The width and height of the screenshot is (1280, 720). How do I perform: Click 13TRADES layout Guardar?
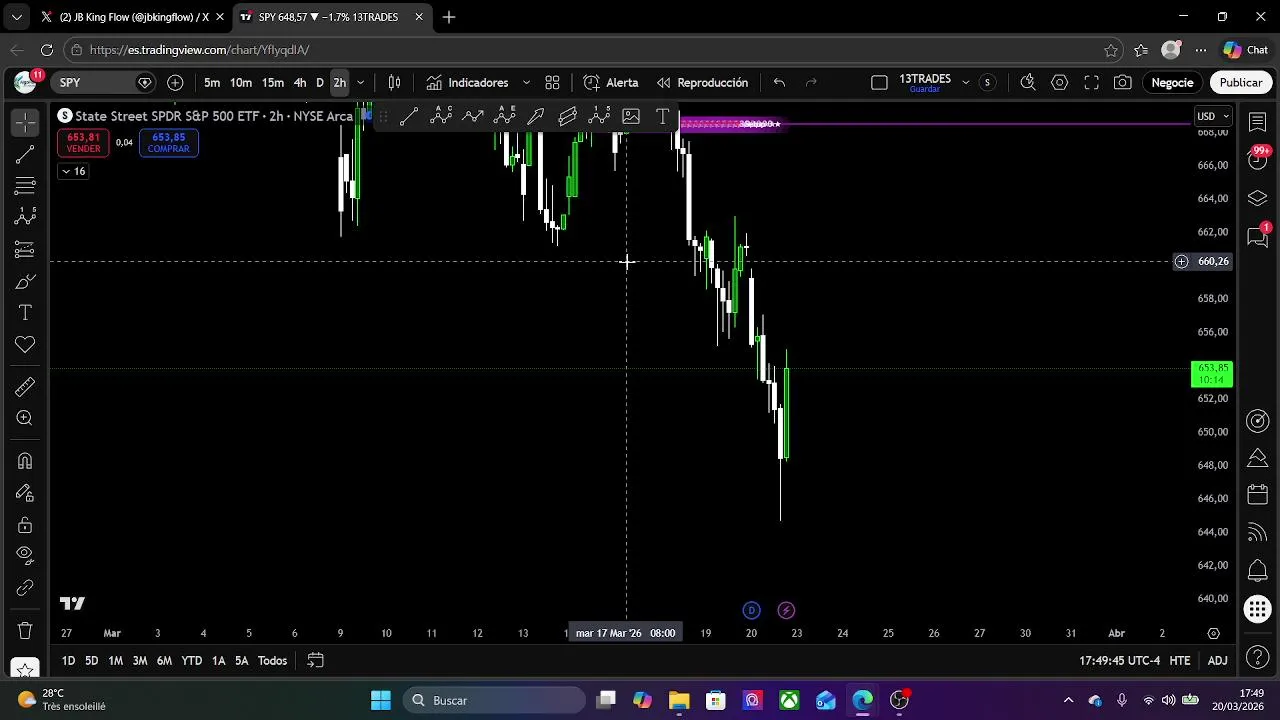click(x=925, y=83)
